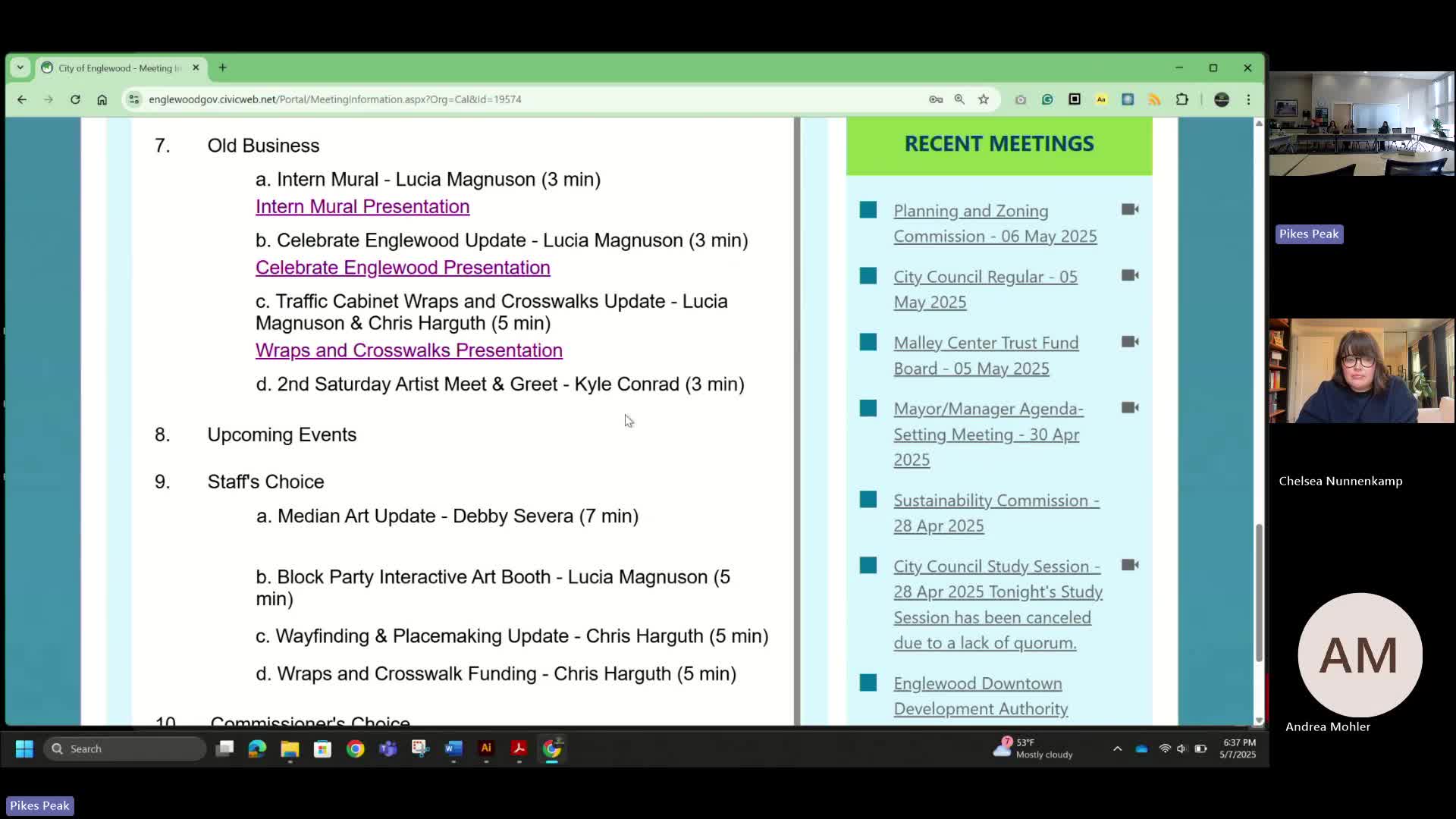The height and width of the screenshot is (819, 1456).
Task: Open the browser extensions puzzle icon
Action: [1181, 99]
